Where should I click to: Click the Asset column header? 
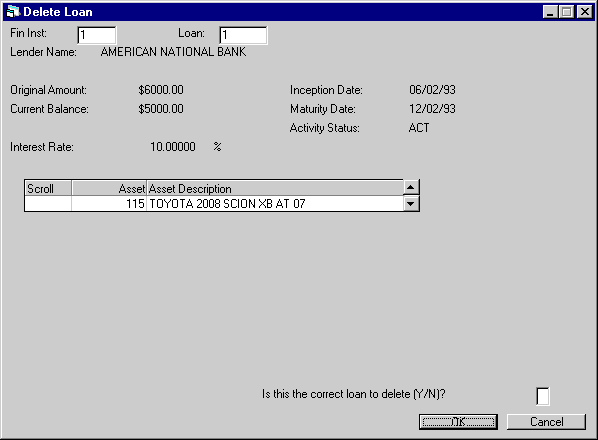(x=109, y=188)
